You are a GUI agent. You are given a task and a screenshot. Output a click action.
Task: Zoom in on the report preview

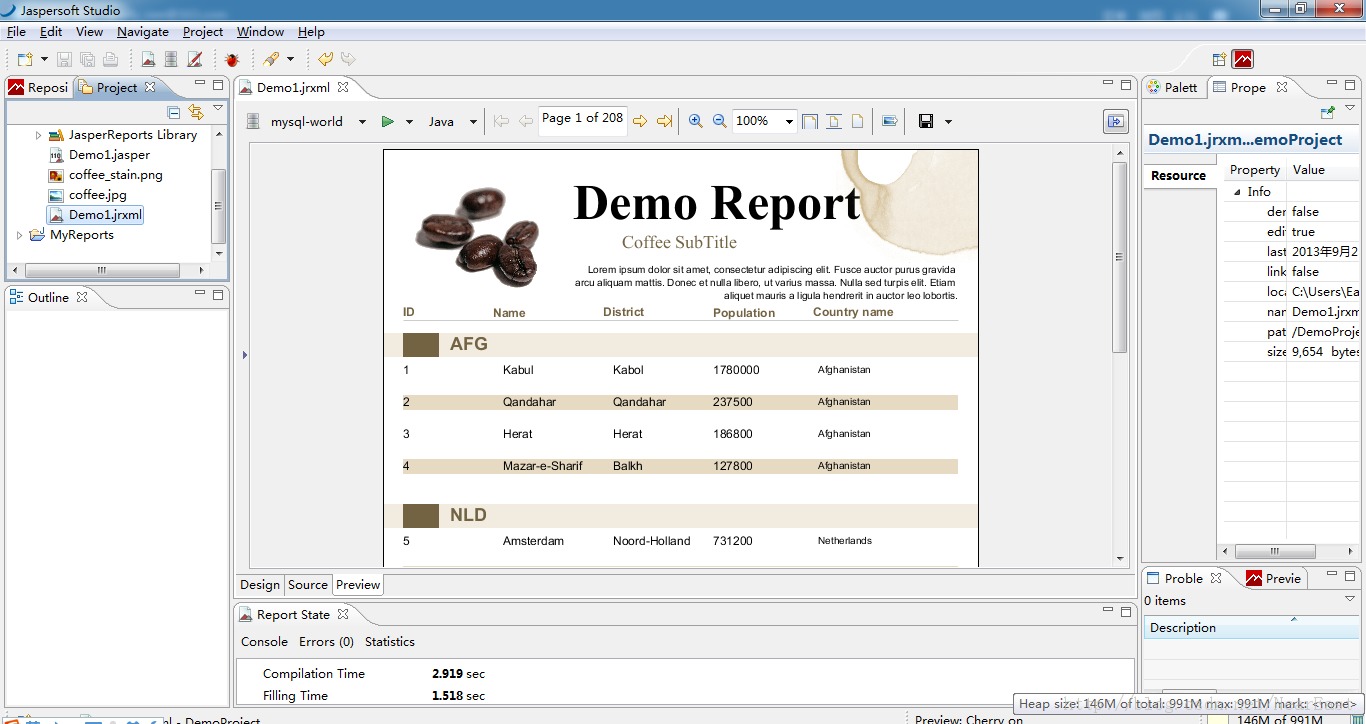(695, 120)
